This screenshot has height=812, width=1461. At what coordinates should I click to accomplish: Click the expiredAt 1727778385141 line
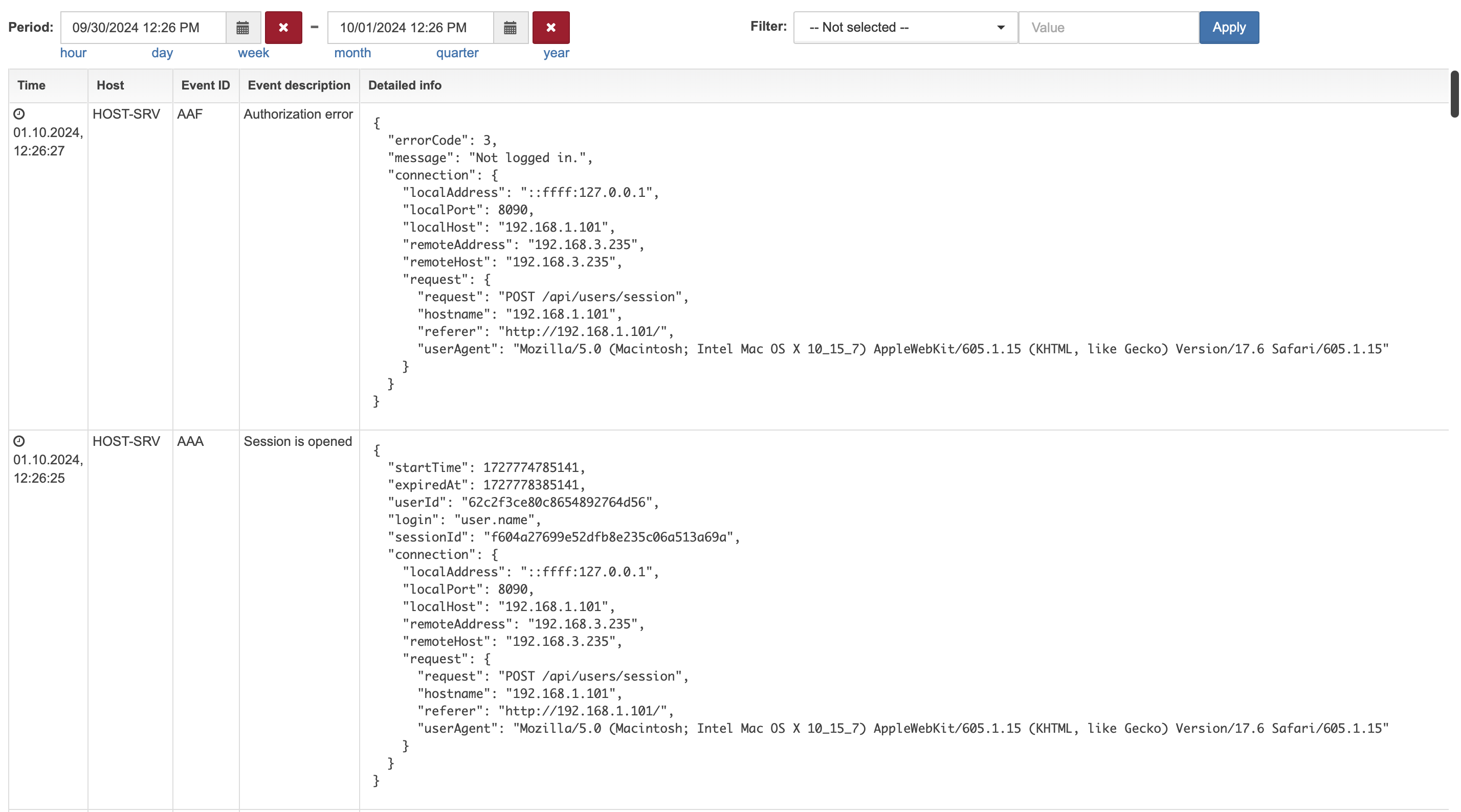[x=486, y=485]
